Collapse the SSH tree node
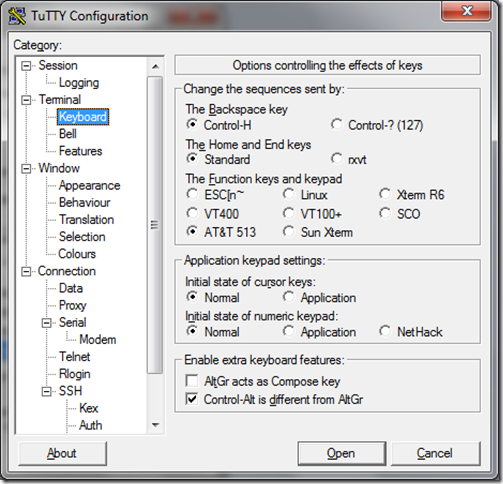This screenshot has width=503, height=484. click(47, 391)
